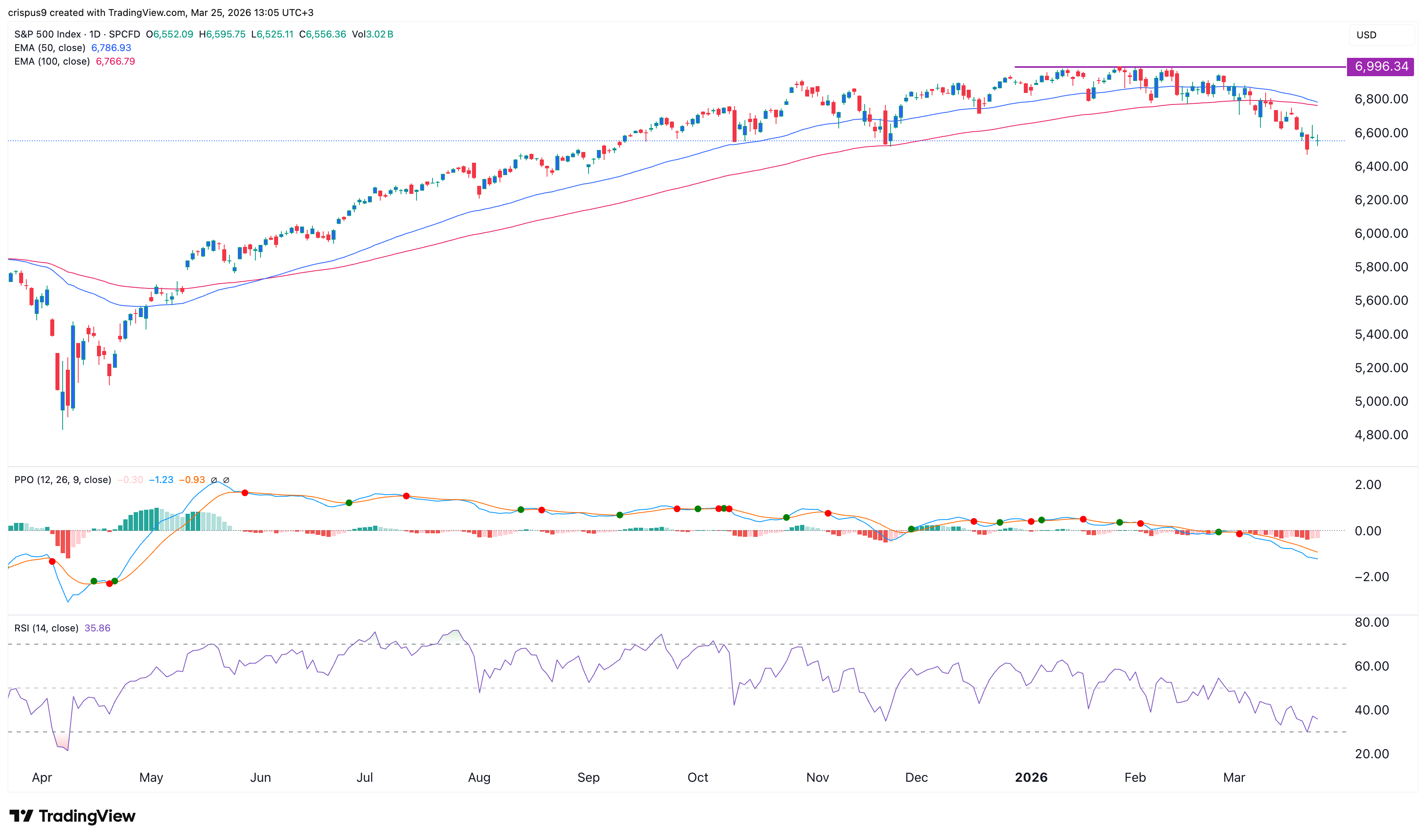Screen dimensions: 1426x840
Task: Click the red PPO crossover dot near late May
Action: 245,493
